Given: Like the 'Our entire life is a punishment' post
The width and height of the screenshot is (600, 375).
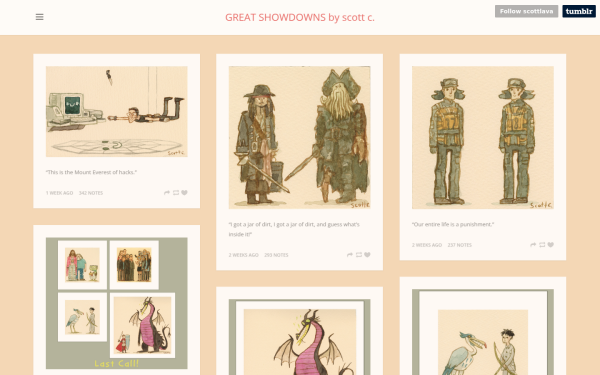Looking at the screenshot, I should coord(551,245).
